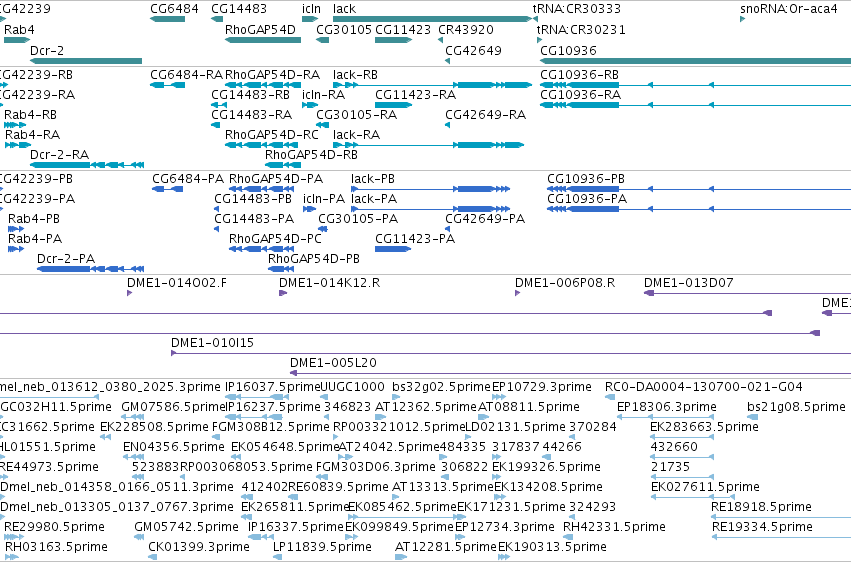Screen dimensions: 851x562
Task: Click transcript icln-RA
Action: click(x=310, y=105)
